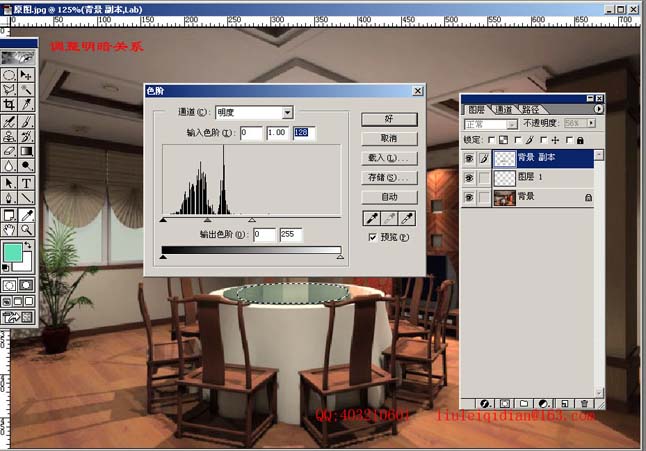
Task: Select the Path Component Selection tool
Action: [9, 183]
